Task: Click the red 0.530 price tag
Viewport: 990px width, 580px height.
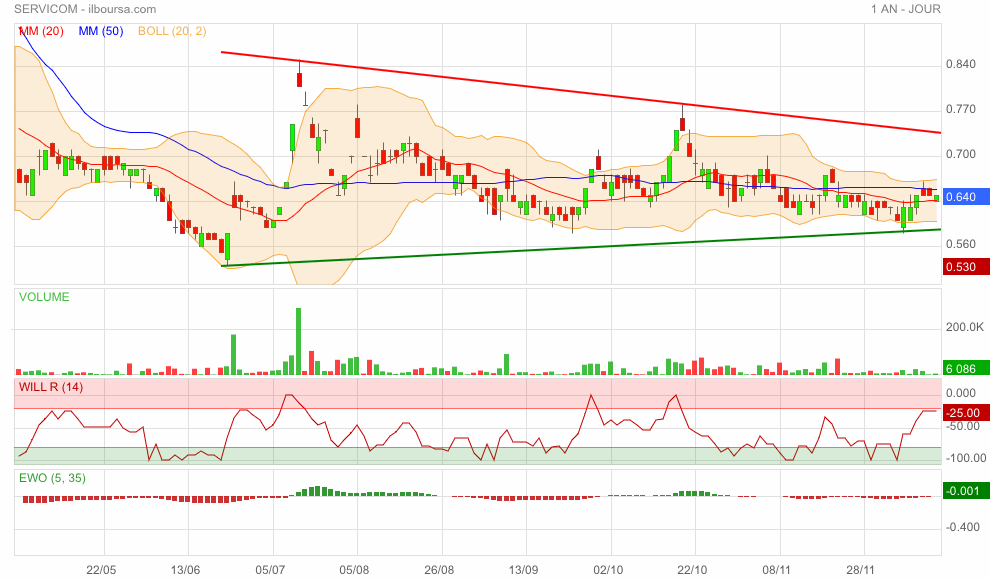Action: coord(966,266)
